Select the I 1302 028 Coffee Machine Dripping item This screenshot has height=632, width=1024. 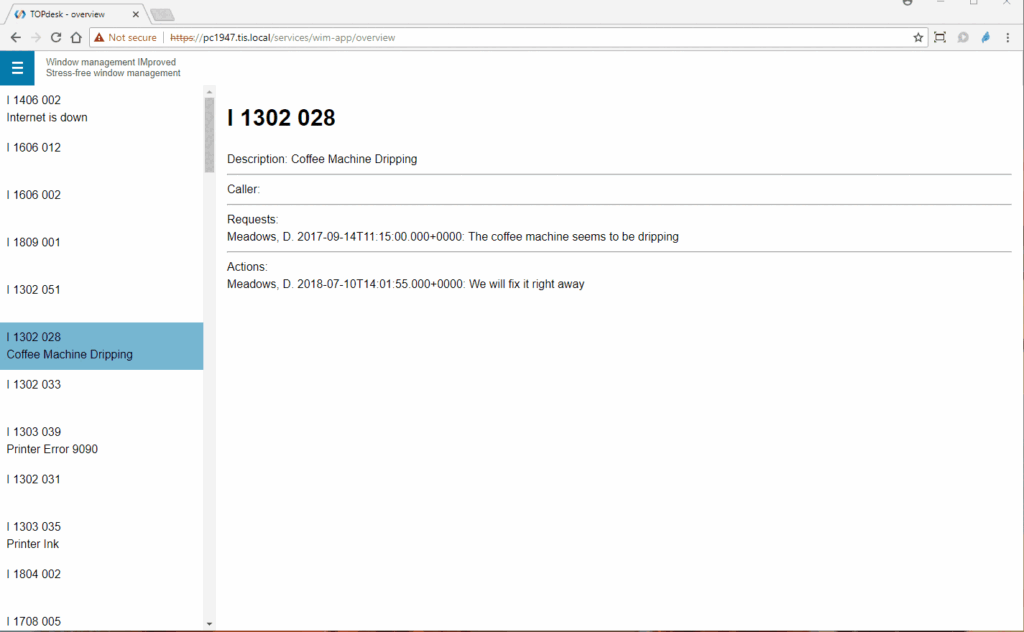coord(100,346)
